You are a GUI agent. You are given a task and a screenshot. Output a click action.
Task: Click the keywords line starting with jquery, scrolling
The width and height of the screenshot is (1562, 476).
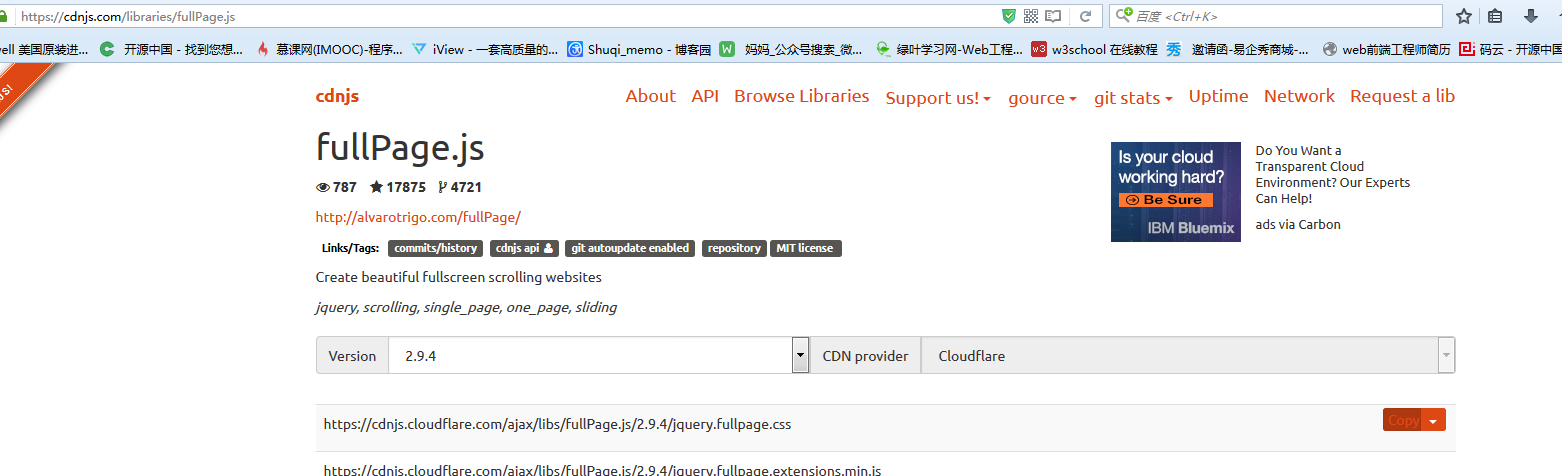coord(466,307)
